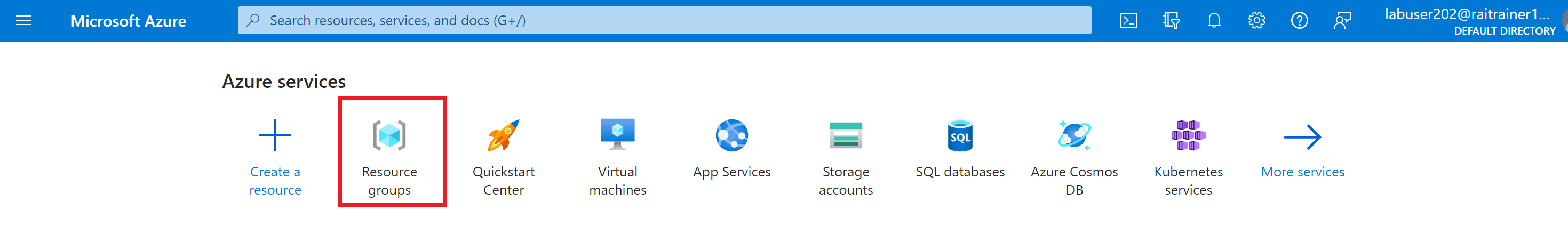Click the Resource groups label
Screen dimensions: 1568x241
(x=389, y=181)
